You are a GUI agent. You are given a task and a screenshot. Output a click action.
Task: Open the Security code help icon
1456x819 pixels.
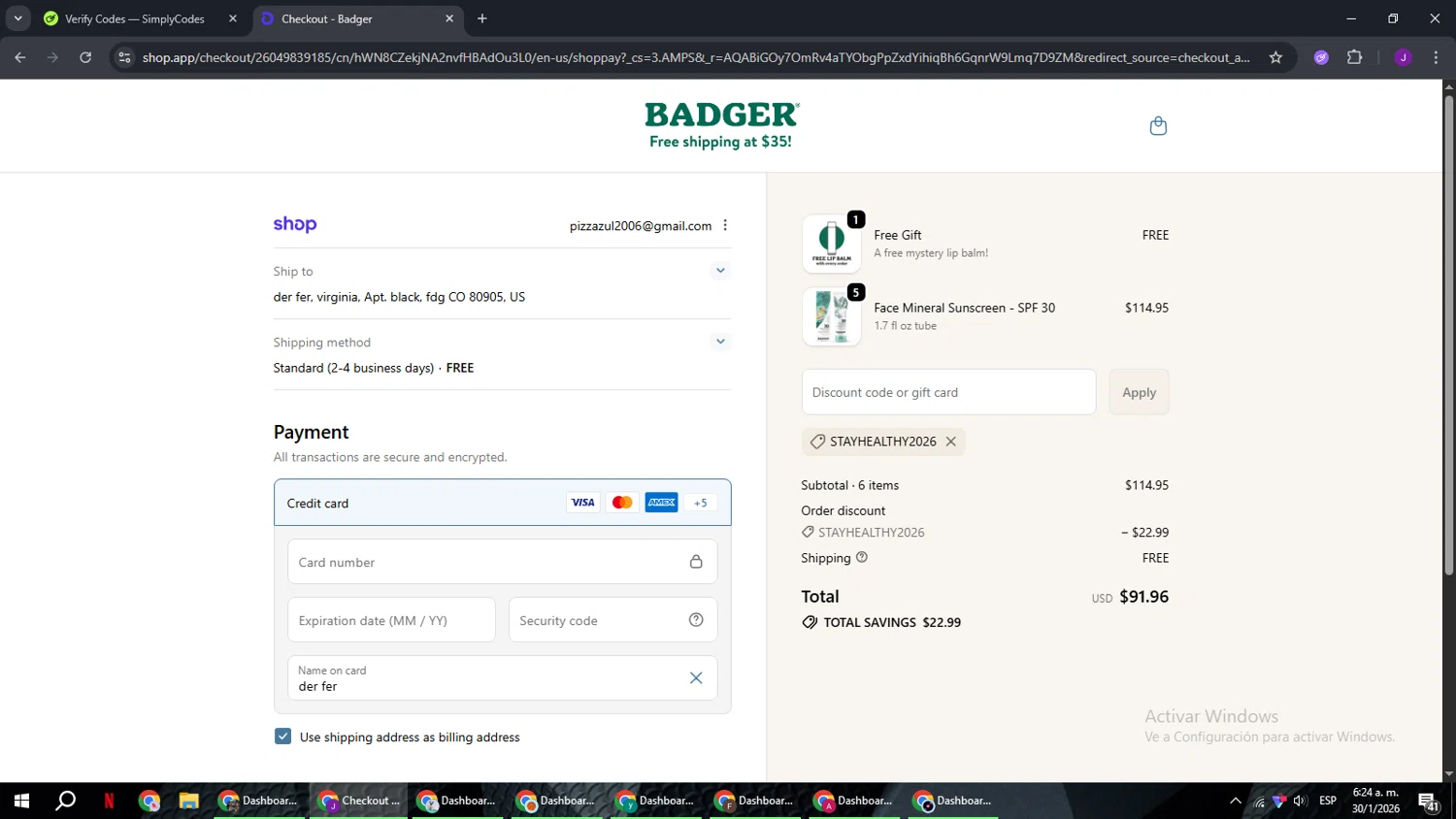point(696,620)
